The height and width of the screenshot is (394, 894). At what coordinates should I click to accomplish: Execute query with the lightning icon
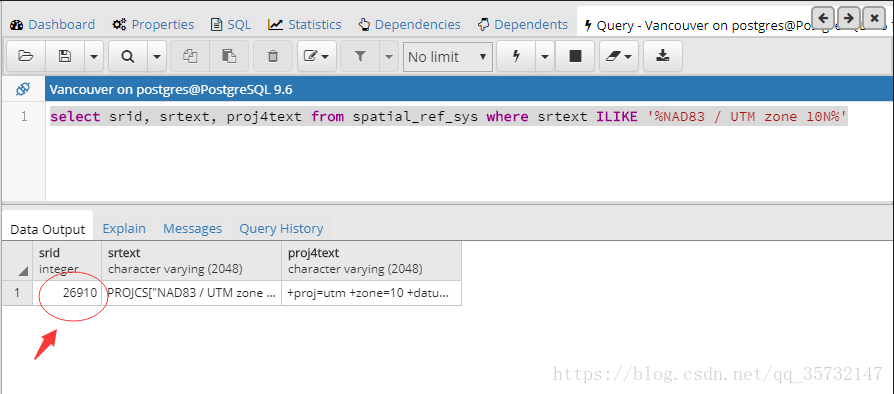coord(517,56)
